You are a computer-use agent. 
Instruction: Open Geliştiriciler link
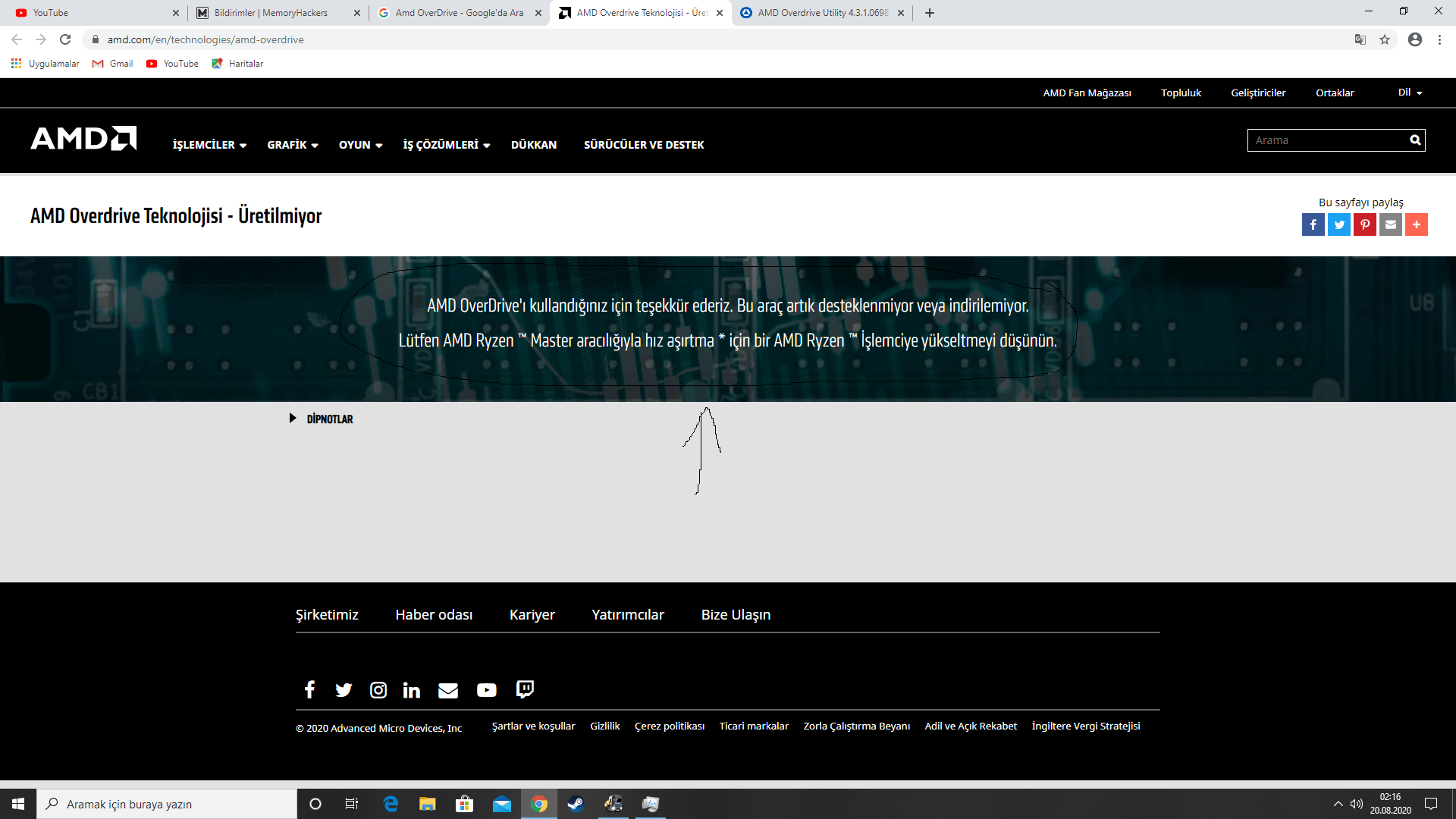pos(1258,93)
